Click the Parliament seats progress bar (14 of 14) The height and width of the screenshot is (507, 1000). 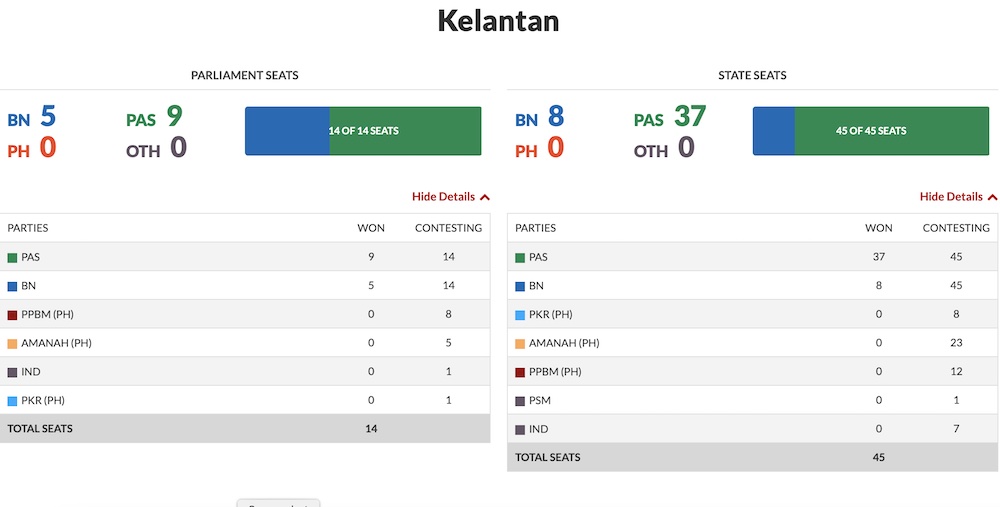click(x=363, y=131)
